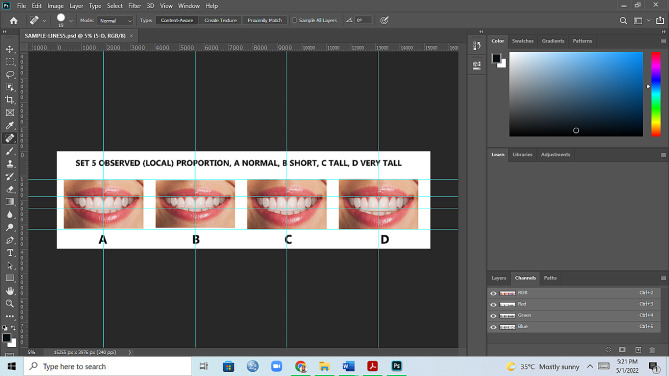The image size is (669, 376).
Task: Choose the Create Texture type button
Action: [221, 20]
